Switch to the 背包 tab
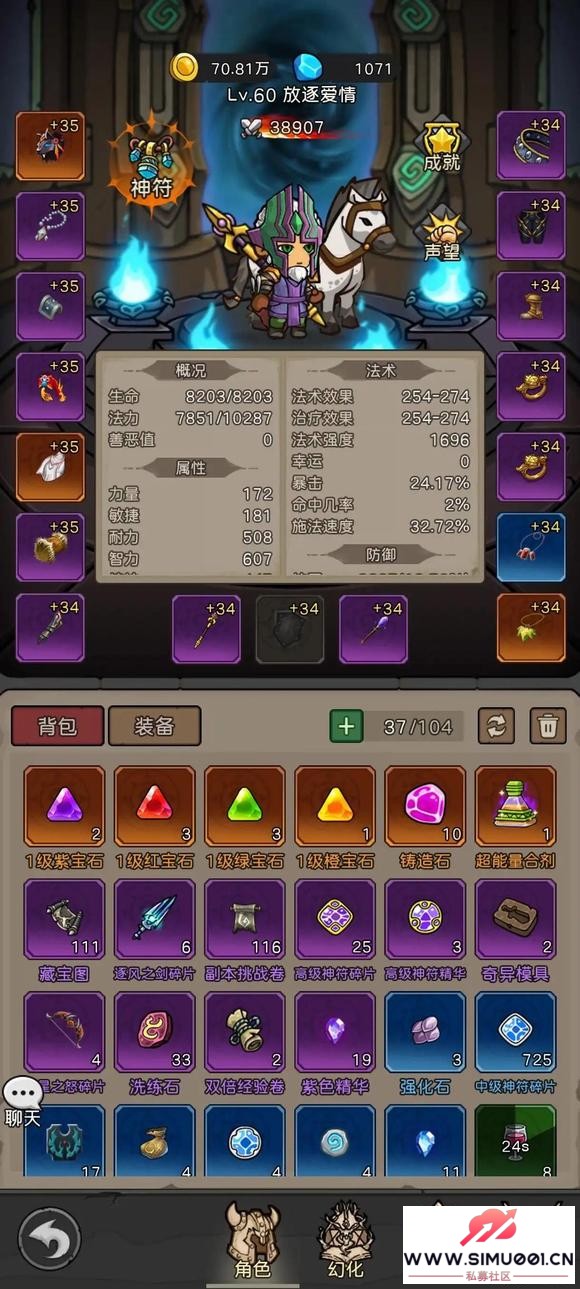The width and height of the screenshot is (580, 1289). pos(57,726)
